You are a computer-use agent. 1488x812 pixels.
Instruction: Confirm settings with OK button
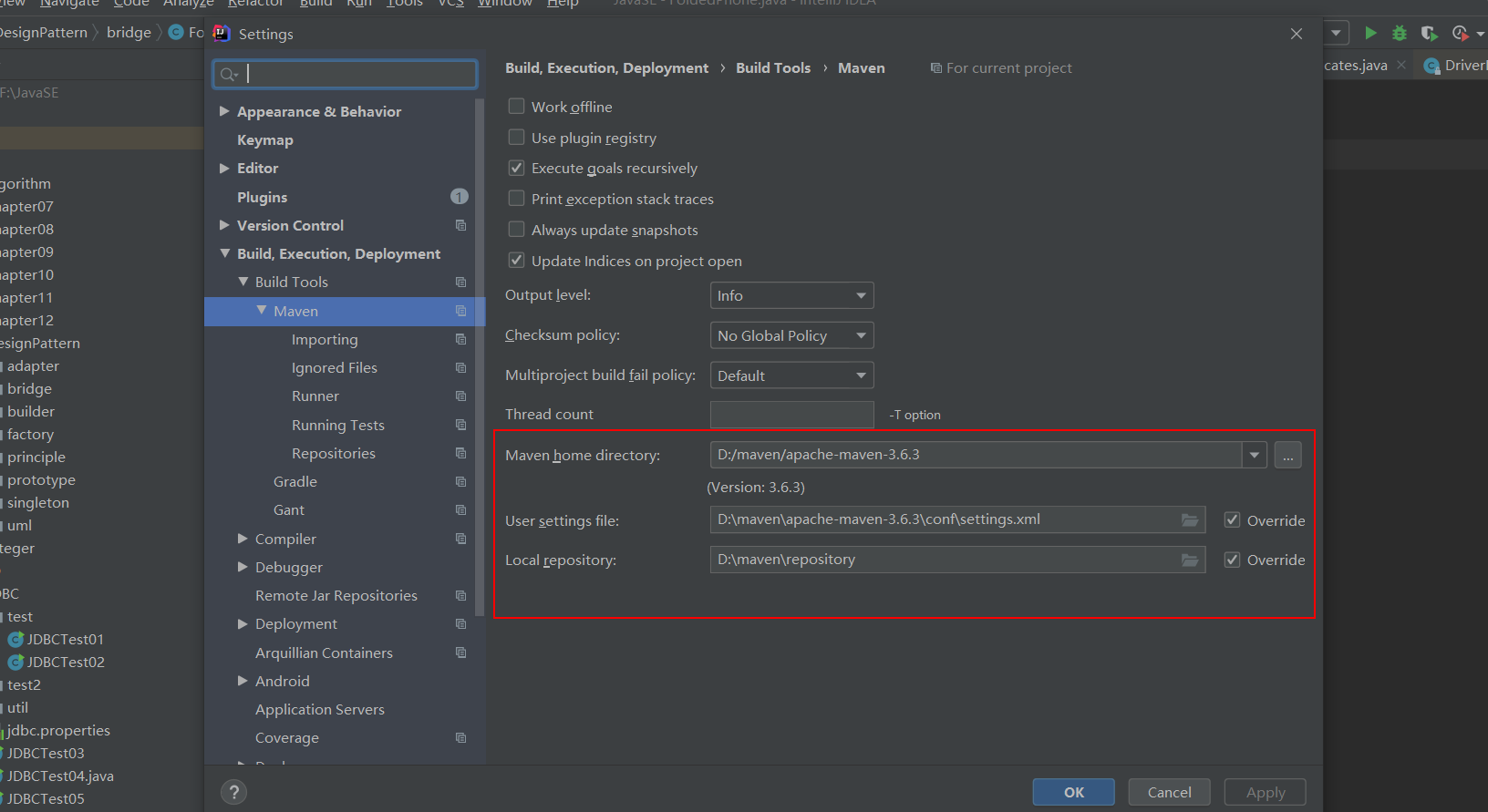click(x=1074, y=792)
